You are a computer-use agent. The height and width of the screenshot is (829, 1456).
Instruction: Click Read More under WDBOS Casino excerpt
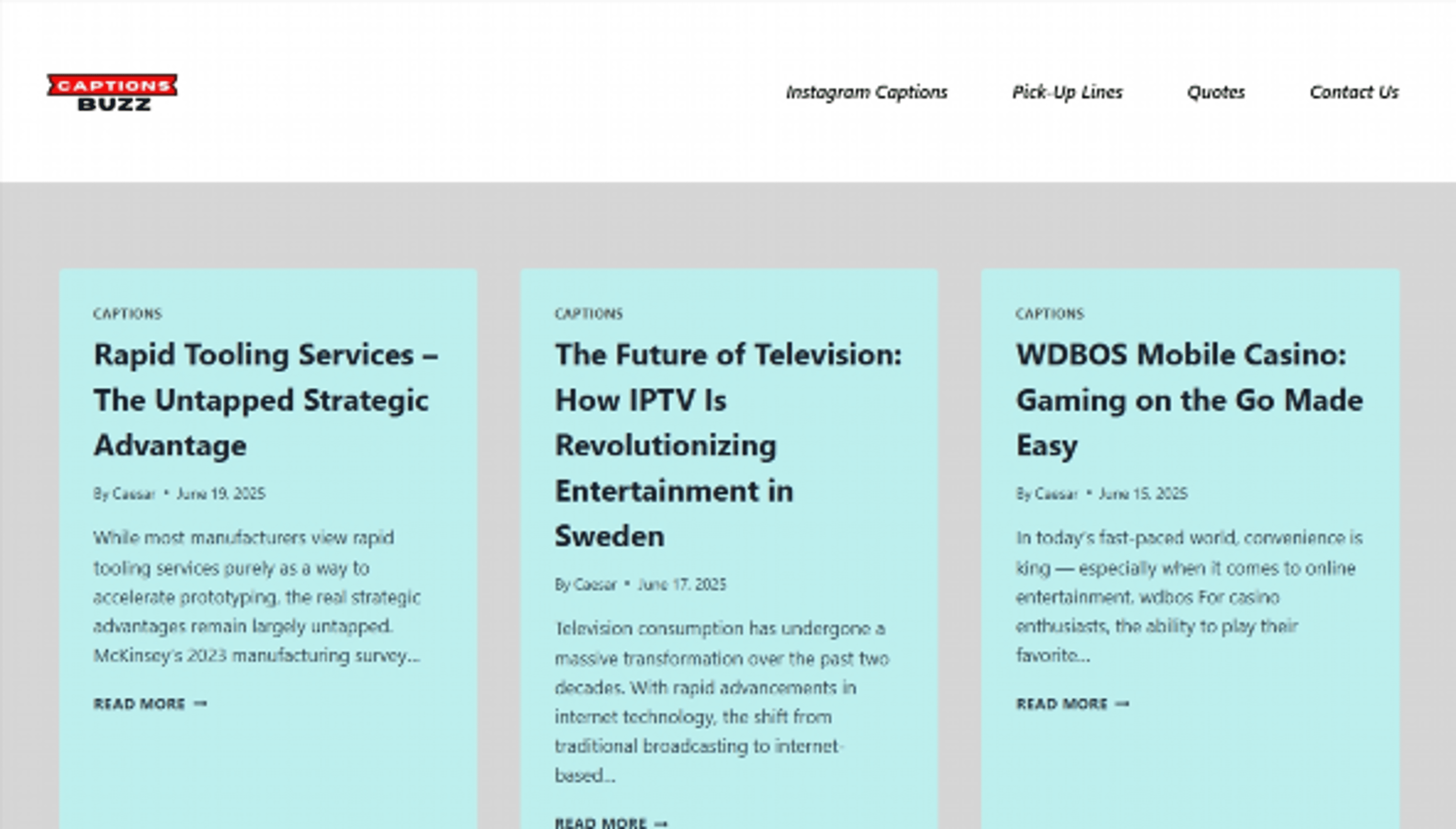(x=1062, y=704)
